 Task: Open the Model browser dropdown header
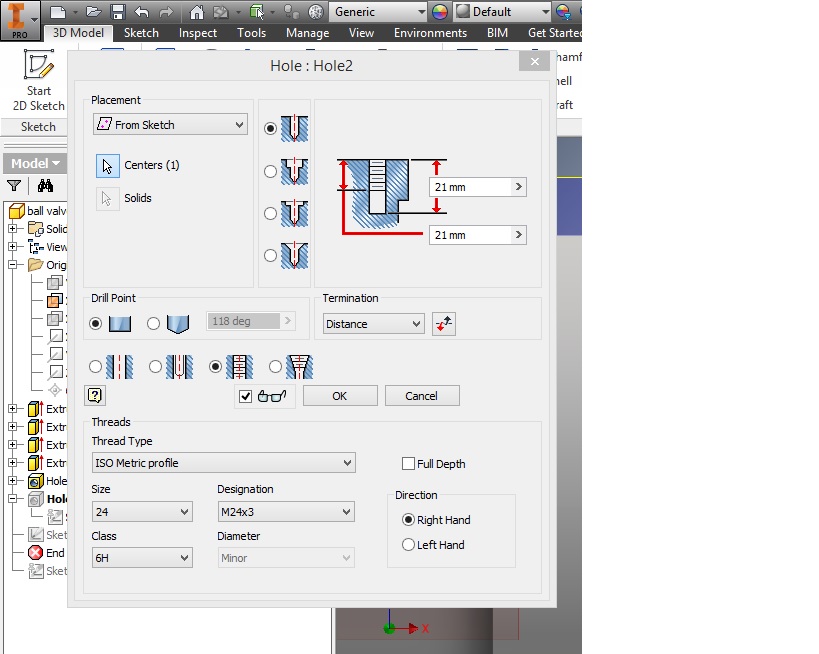tap(35, 164)
